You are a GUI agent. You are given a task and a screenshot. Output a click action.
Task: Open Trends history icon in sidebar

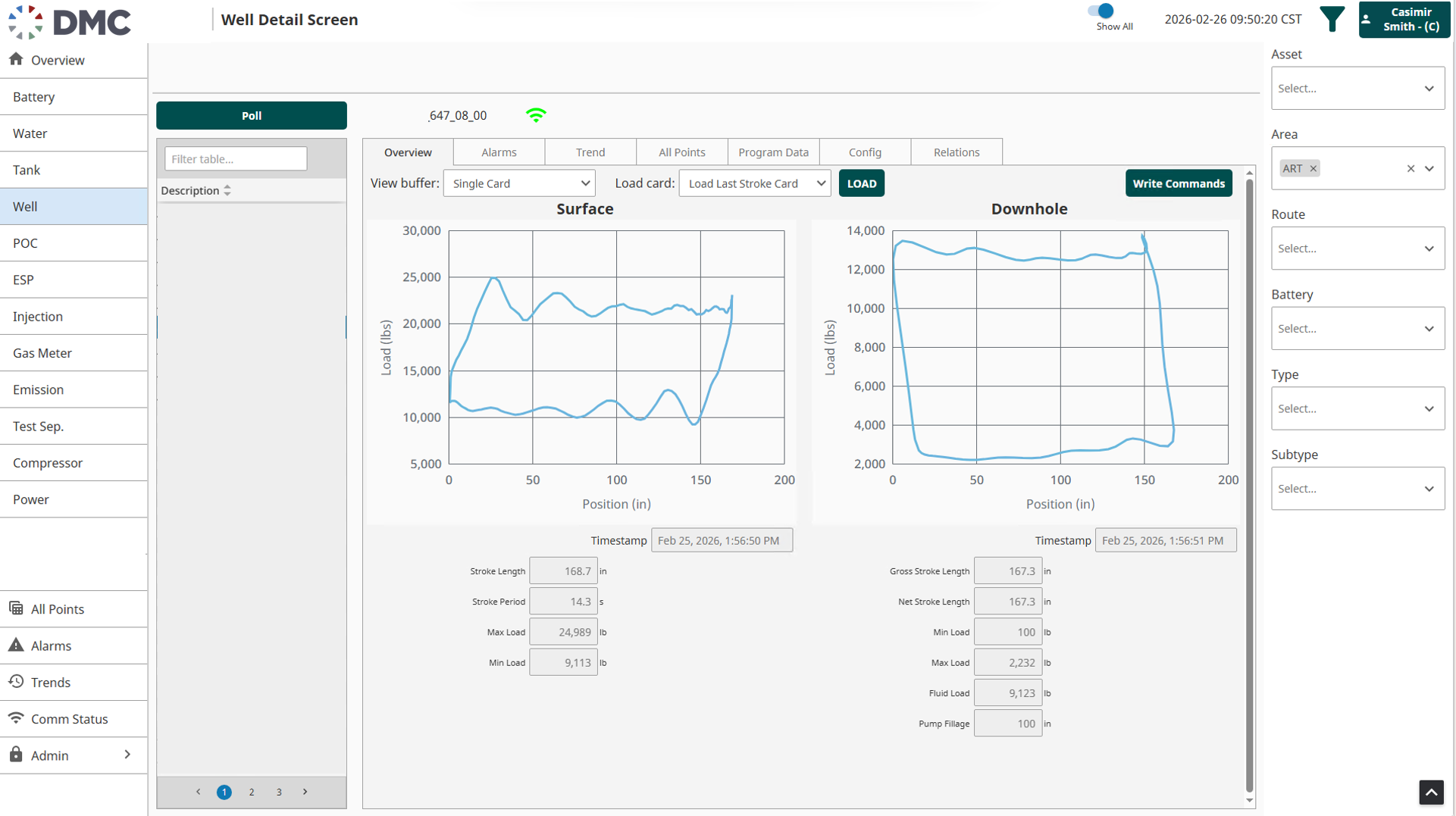pyautogui.click(x=16, y=681)
